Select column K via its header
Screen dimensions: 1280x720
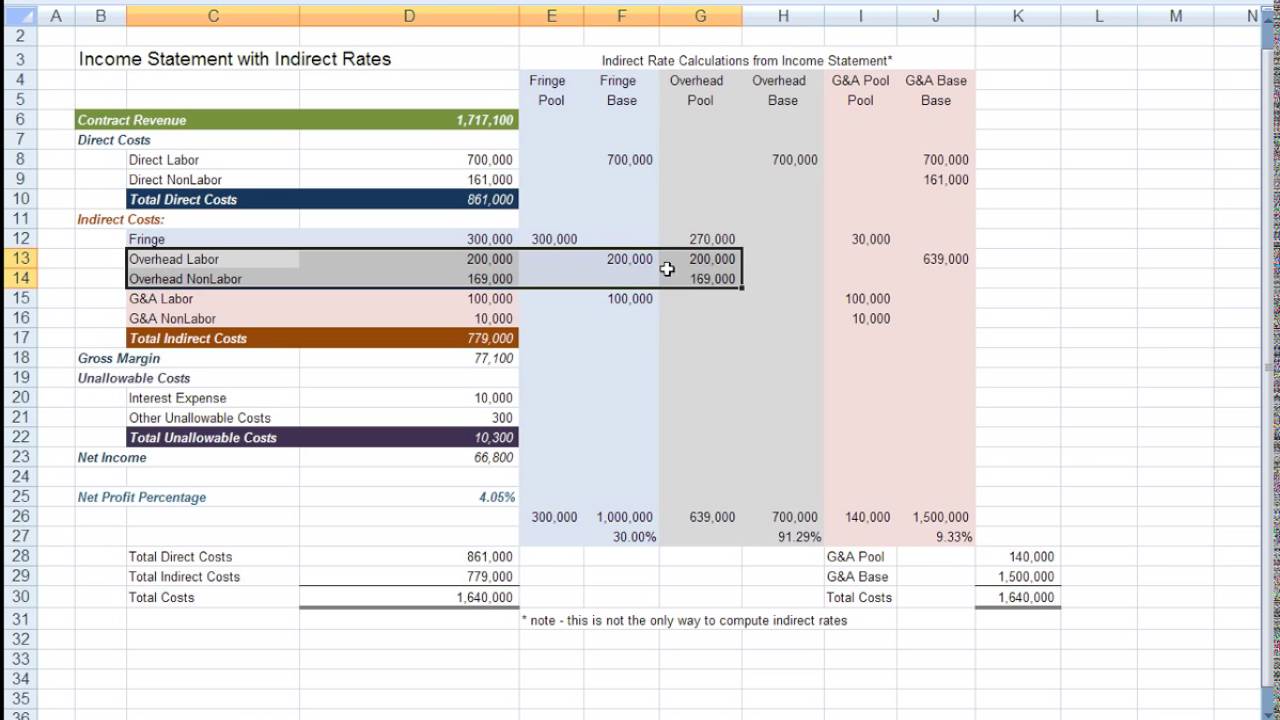click(1018, 16)
